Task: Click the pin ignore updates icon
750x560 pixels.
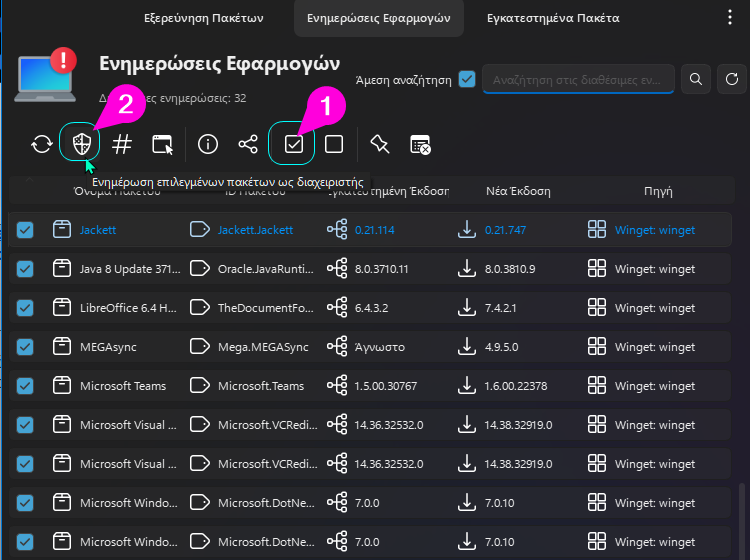Action: (x=380, y=144)
